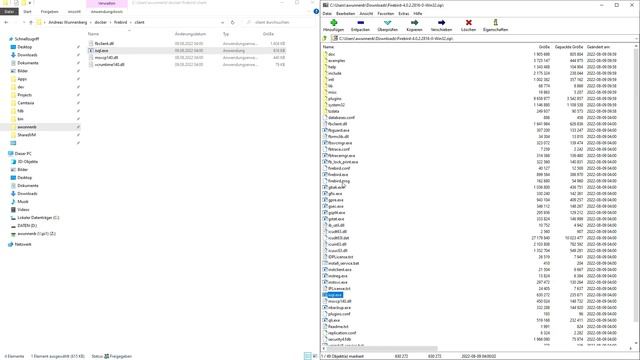Click the Eigenschaften properties icon in 7-Zip
The image size is (640, 360).
(x=495, y=23)
